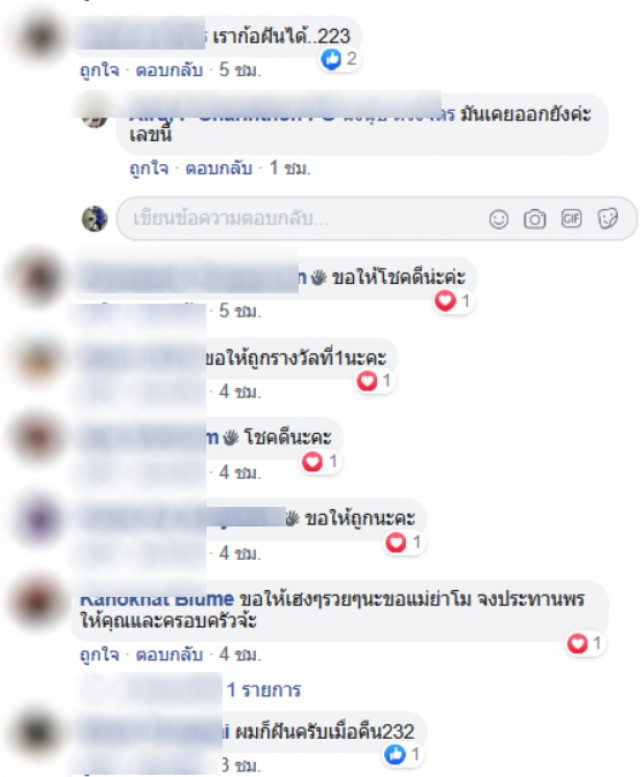Screen dimensions: 640x777
Task: Reply to the nested มันเคยออกยังค่ะ comment
Action: (x=218, y=168)
